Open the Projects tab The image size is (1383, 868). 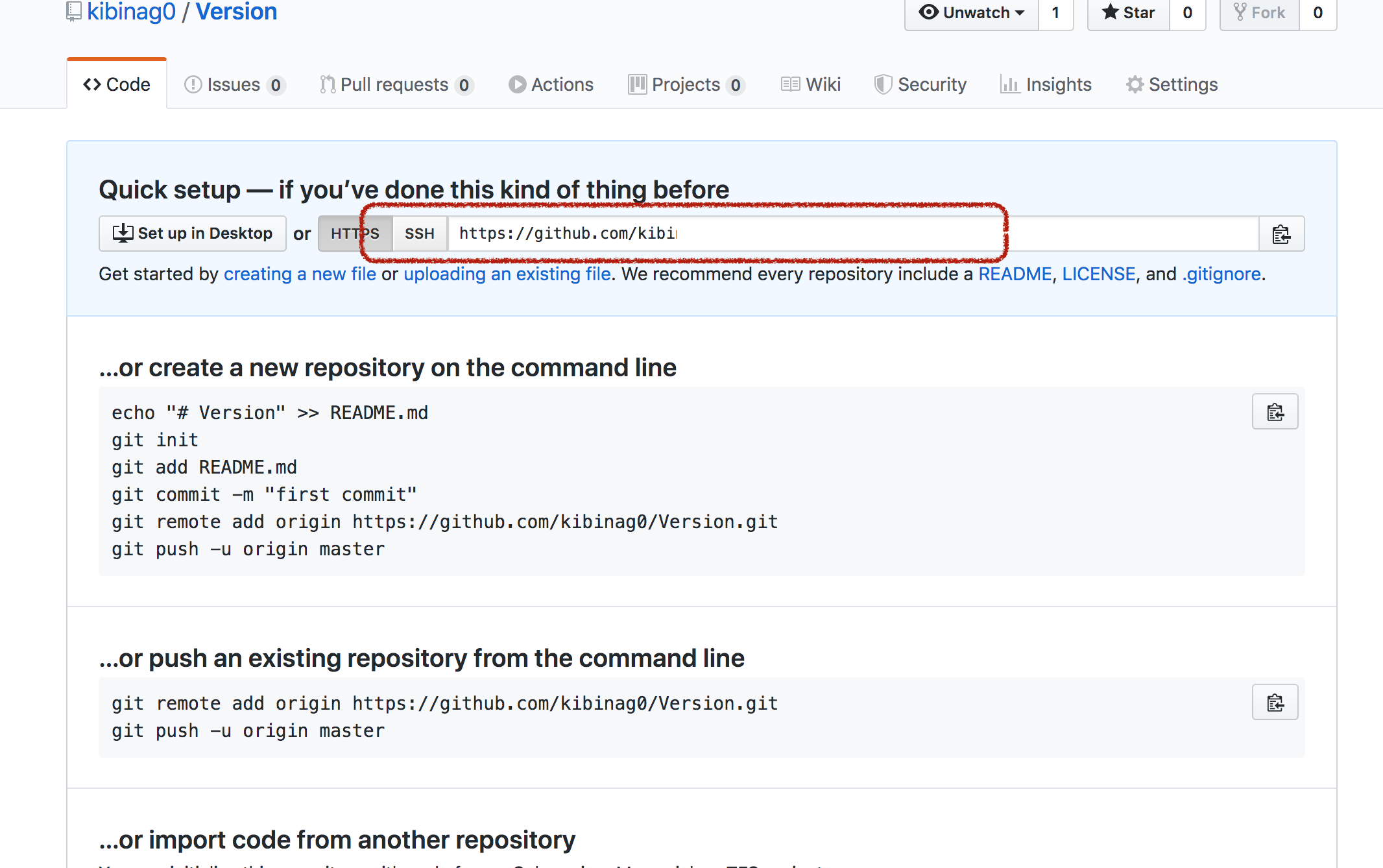pos(686,84)
